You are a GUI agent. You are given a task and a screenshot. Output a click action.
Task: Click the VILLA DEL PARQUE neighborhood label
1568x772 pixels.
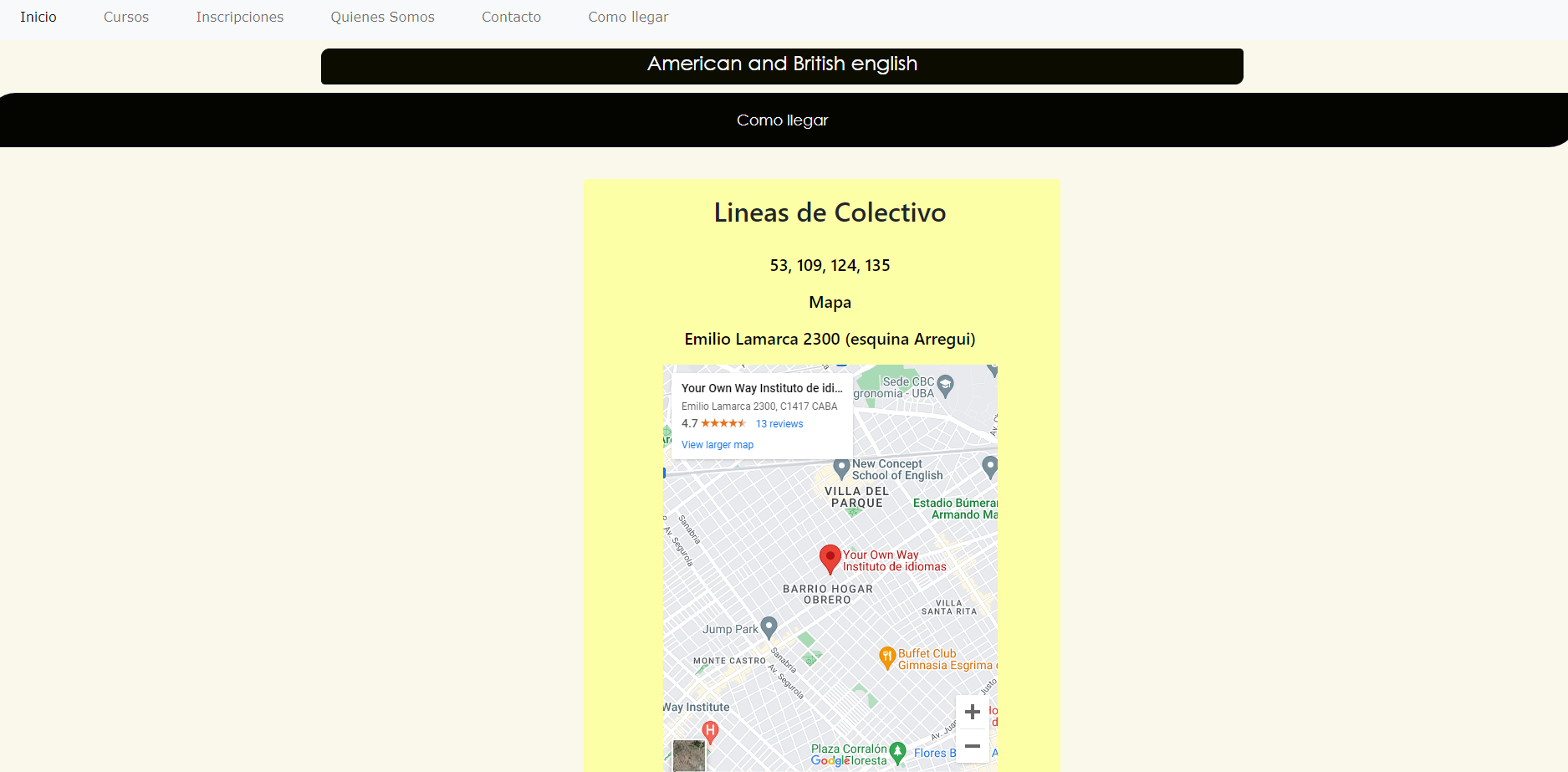856,497
